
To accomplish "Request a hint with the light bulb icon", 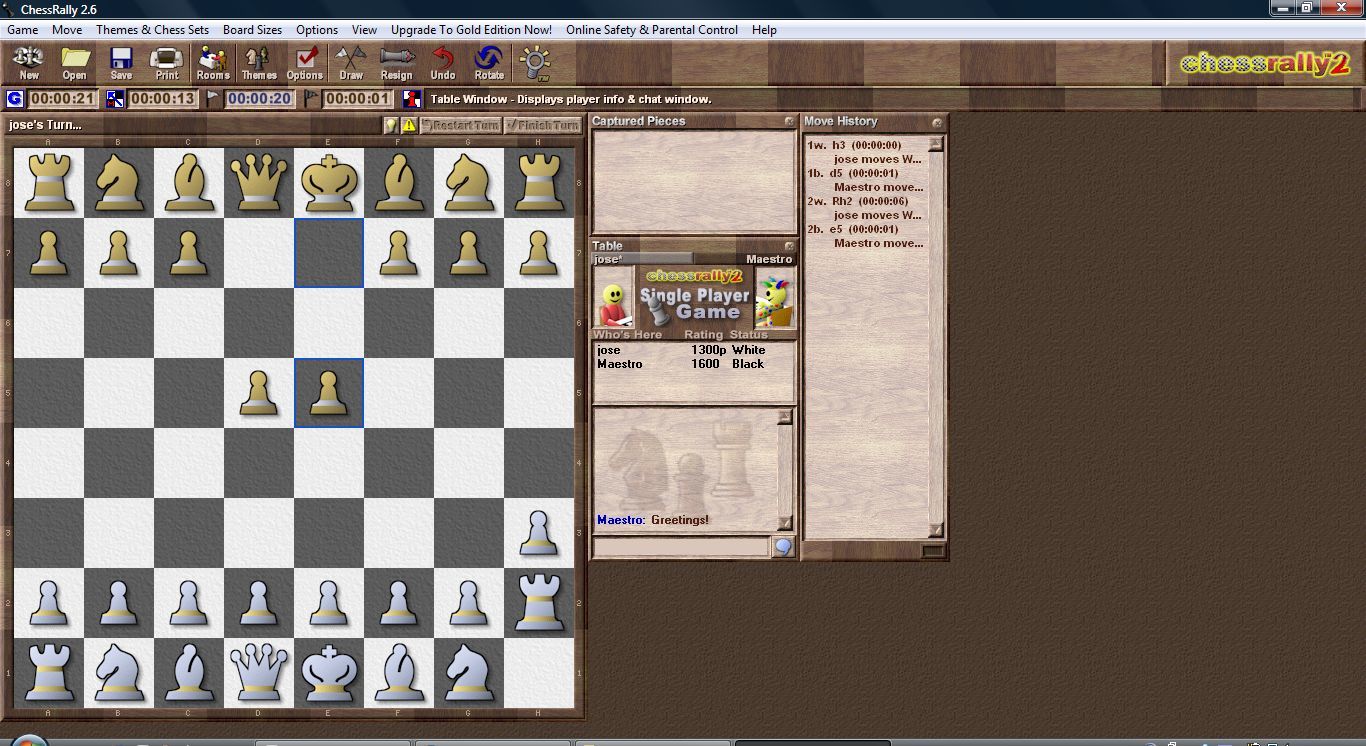I will click(534, 62).
